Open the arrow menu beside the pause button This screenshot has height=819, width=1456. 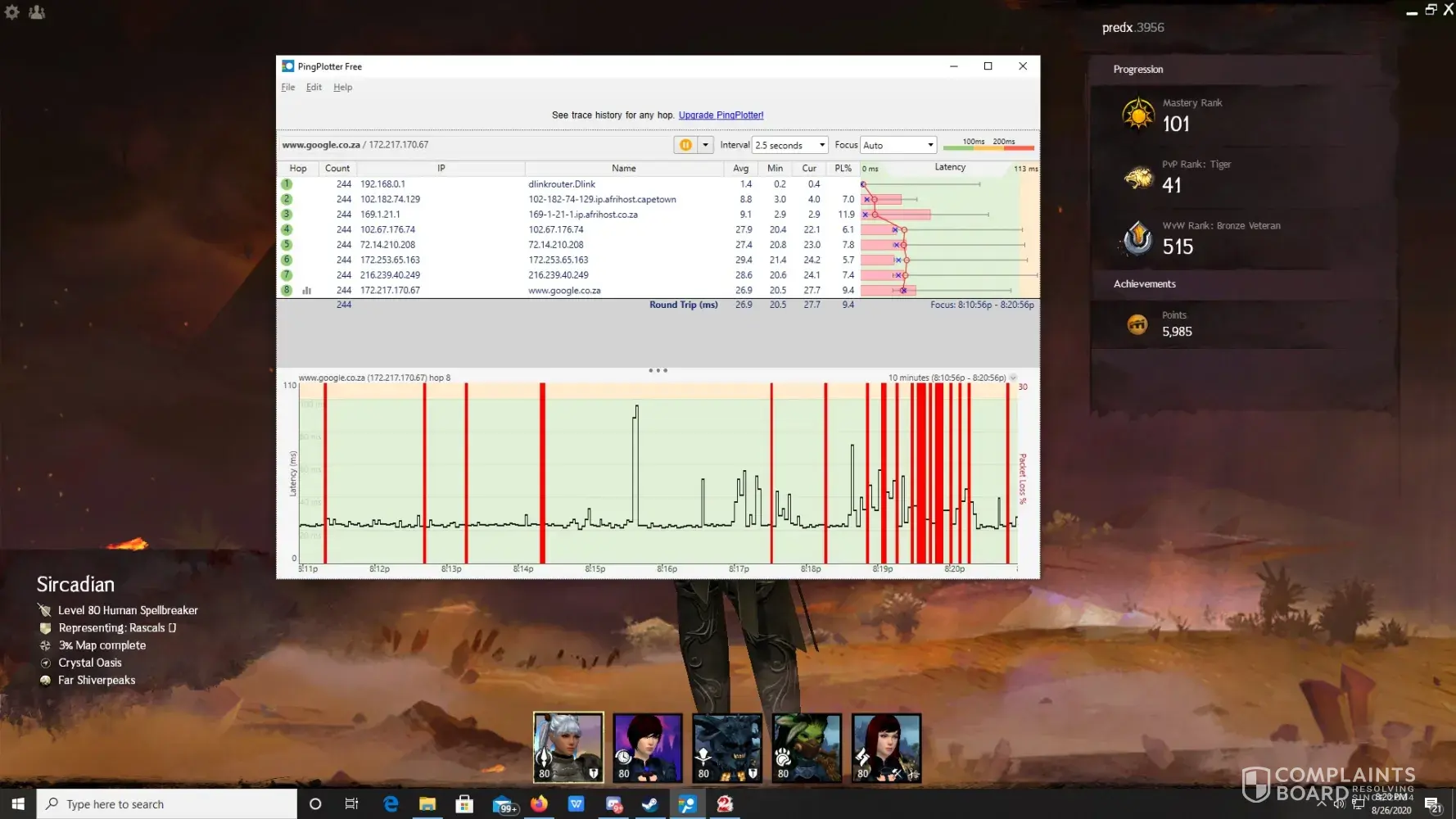tap(705, 145)
